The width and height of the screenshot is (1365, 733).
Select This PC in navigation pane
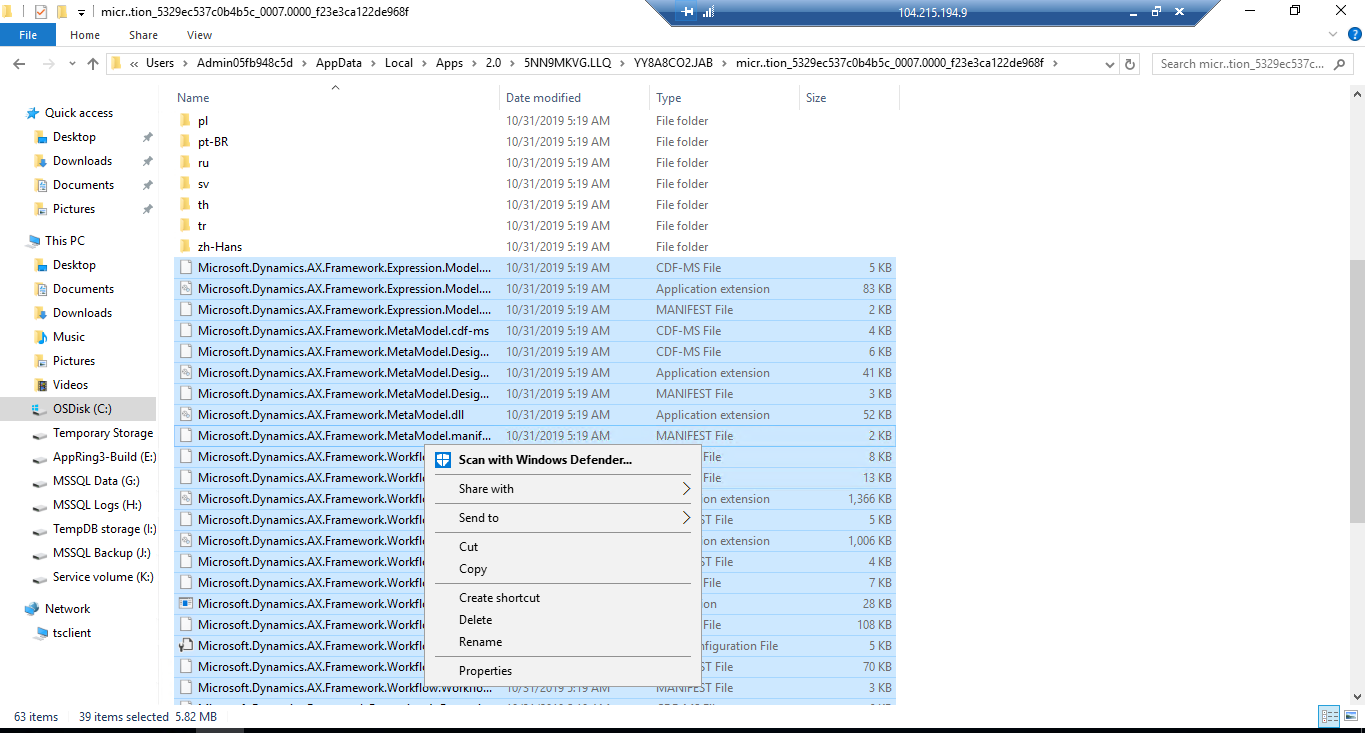pos(65,241)
